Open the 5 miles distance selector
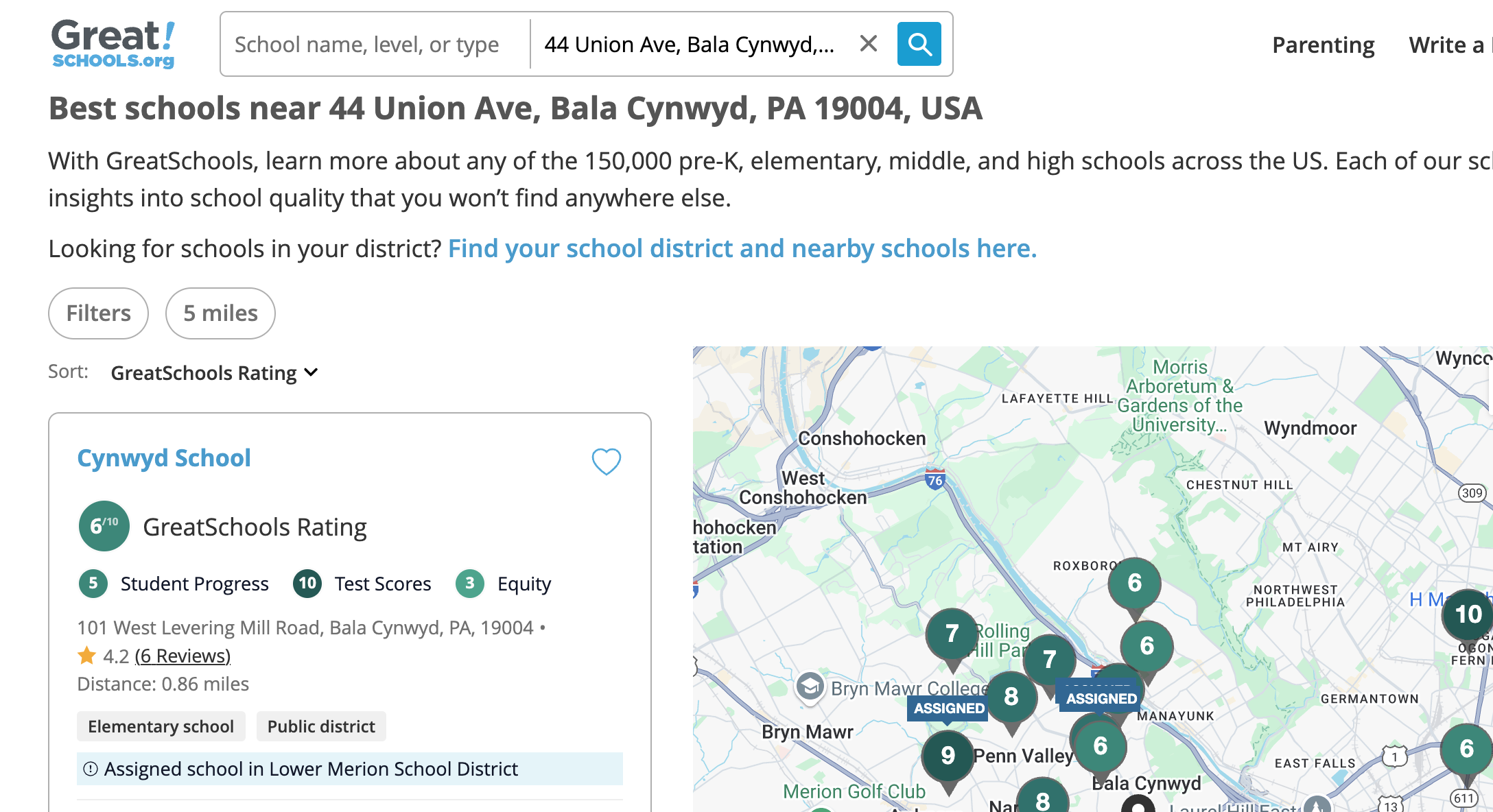Screen dimensions: 1493x812 coord(220,313)
